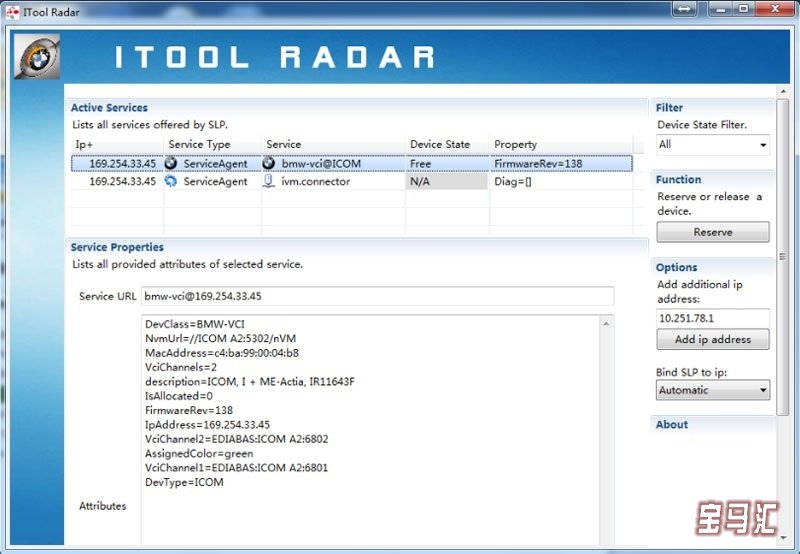Image resolution: width=800 pixels, height=554 pixels.
Task: Collapse the Service Properties section header
Action: [117, 247]
